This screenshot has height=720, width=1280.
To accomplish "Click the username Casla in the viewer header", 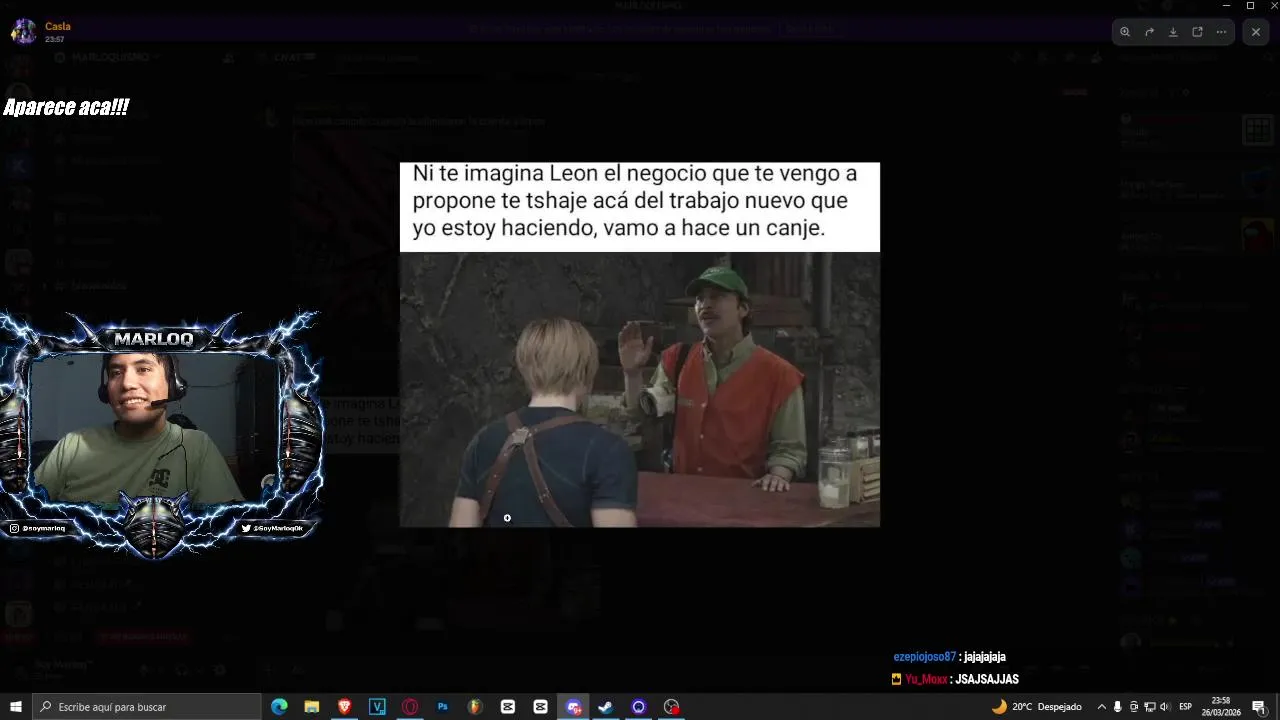I will [58, 26].
